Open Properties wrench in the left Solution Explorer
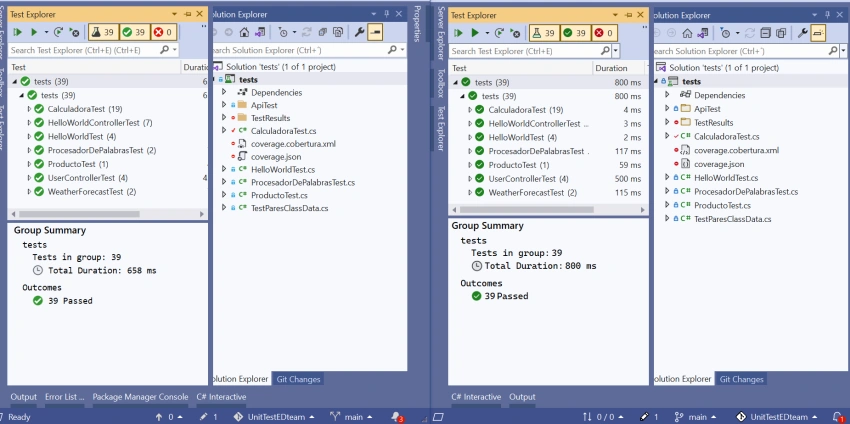 pyautogui.click(x=359, y=33)
